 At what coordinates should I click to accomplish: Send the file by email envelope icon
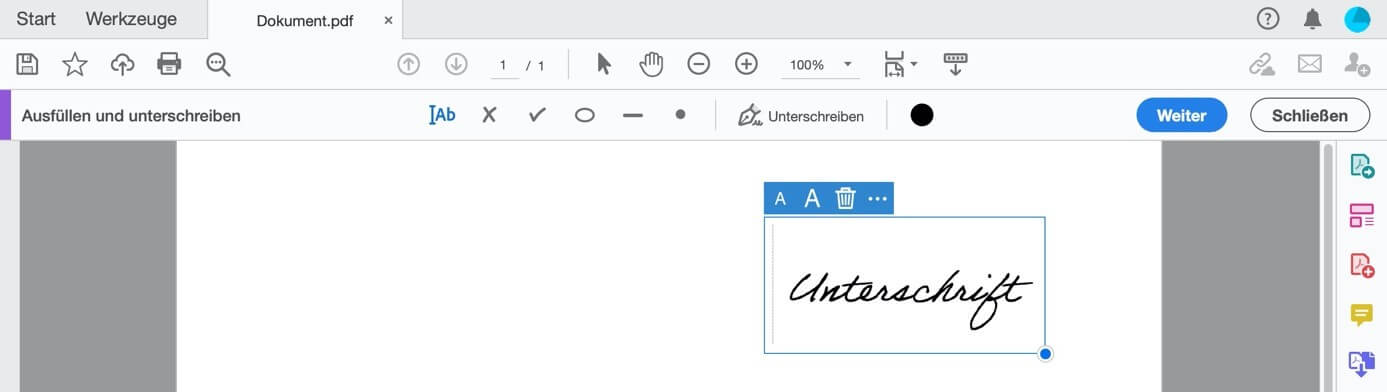(1310, 64)
